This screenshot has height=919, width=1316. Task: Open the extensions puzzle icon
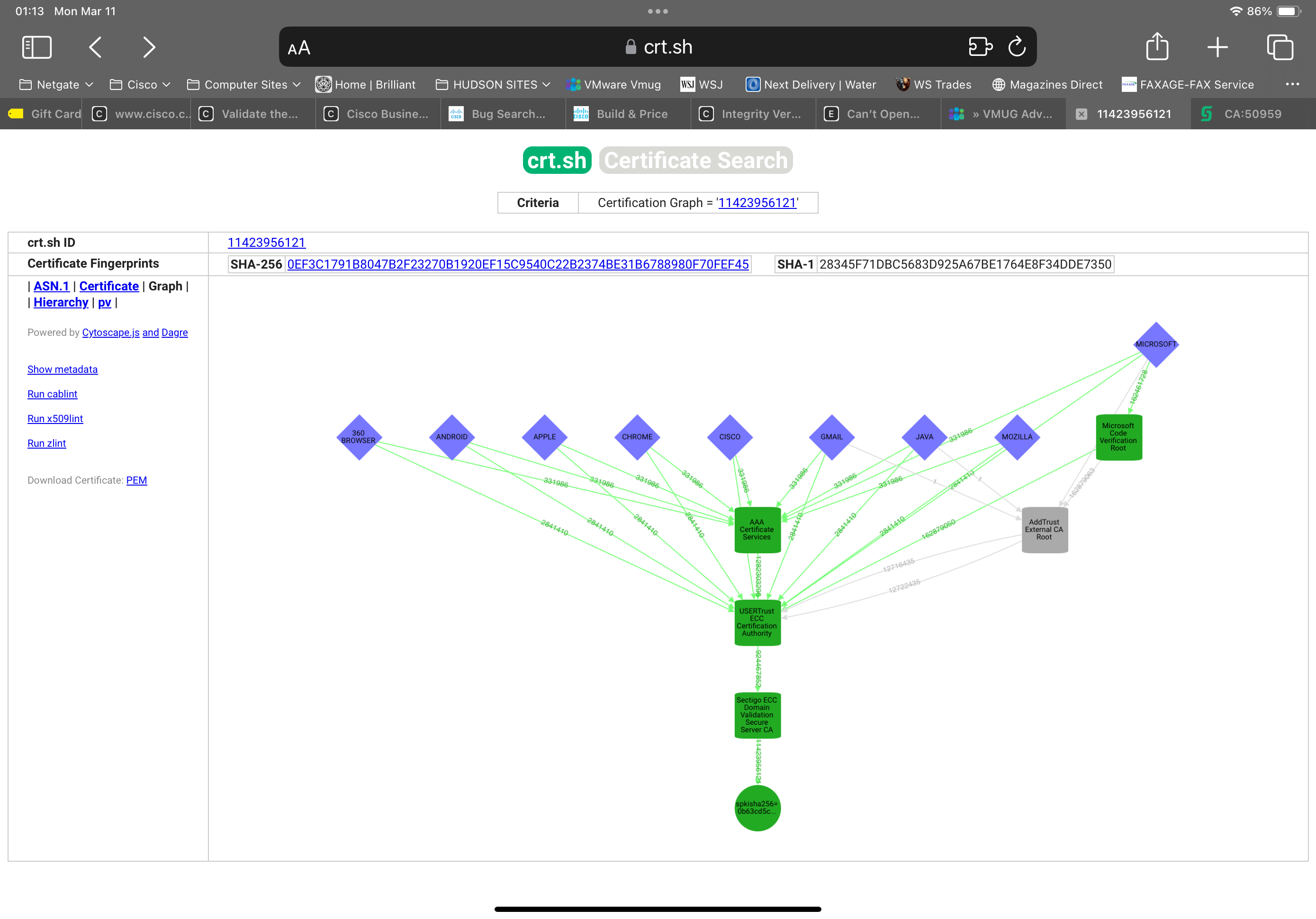[980, 46]
